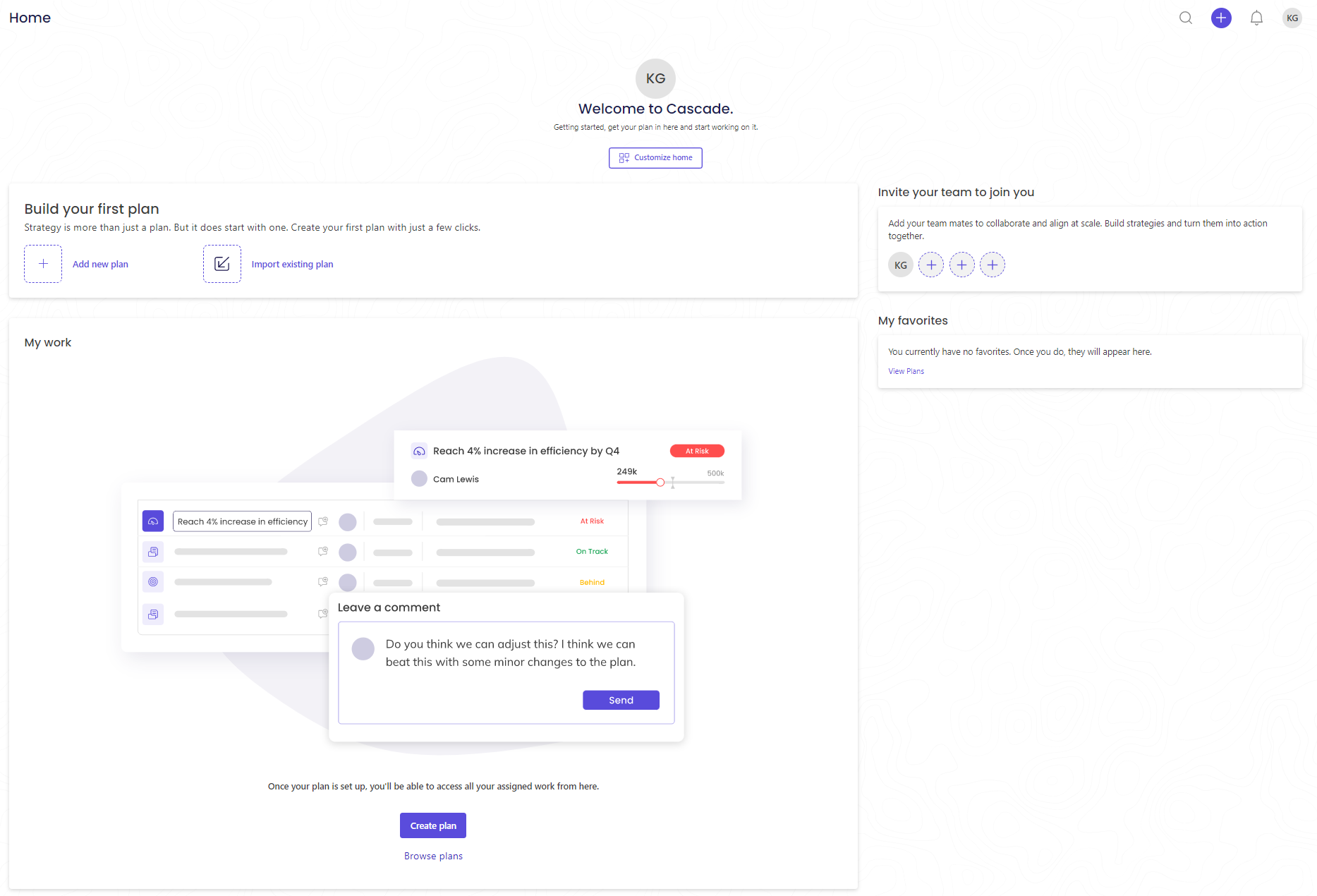Open Customize home
This screenshot has width=1317, height=896.
pos(655,157)
